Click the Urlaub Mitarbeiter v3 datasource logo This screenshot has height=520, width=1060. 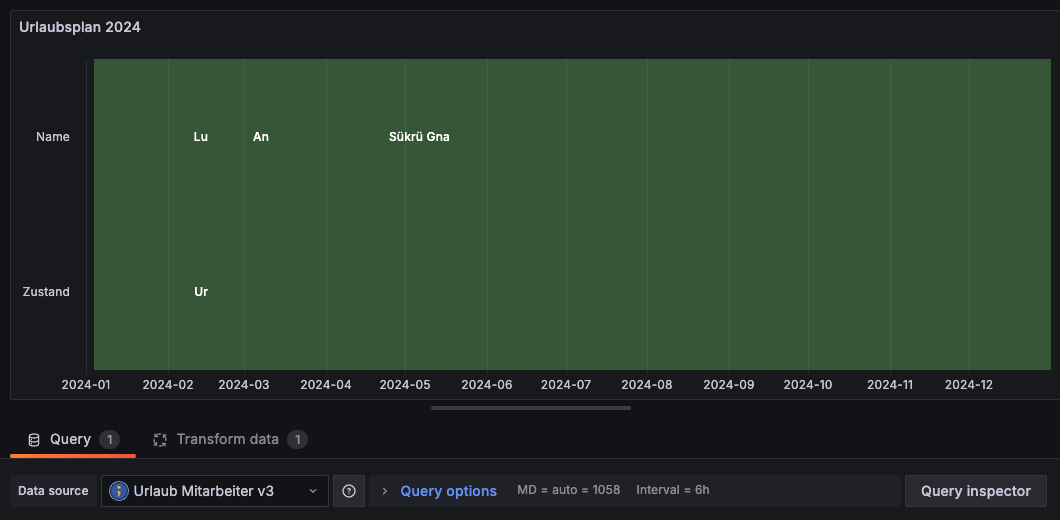(x=118, y=491)
